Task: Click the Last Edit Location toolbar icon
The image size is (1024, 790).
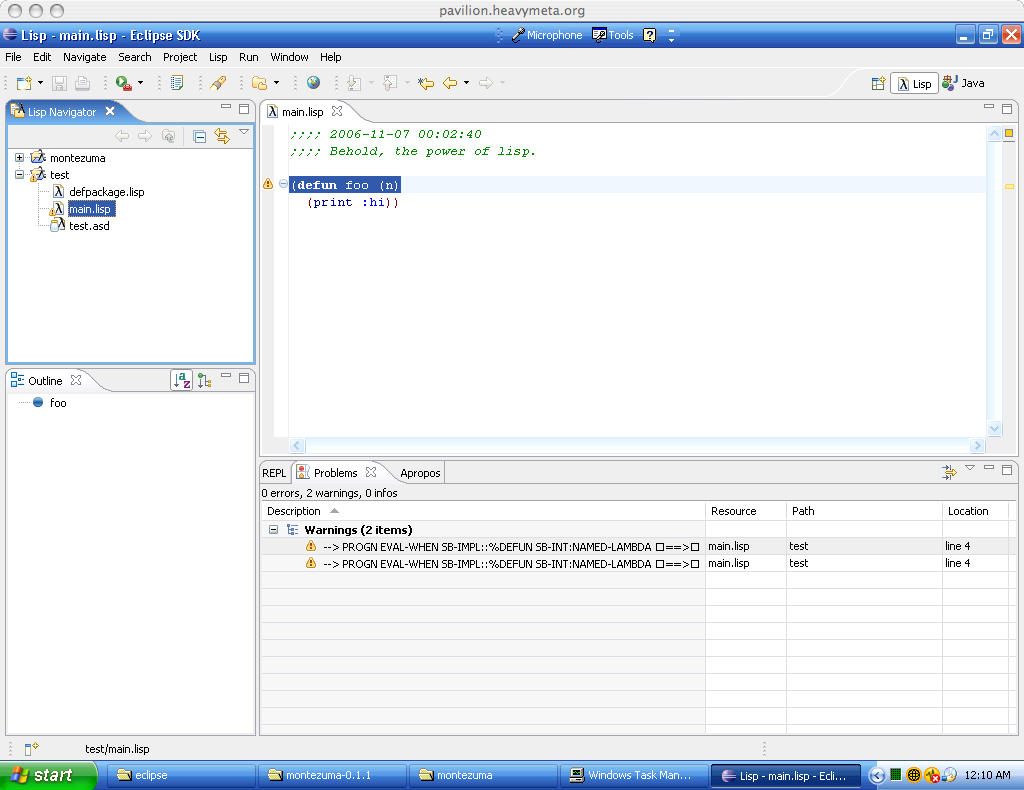Action: 426,83
